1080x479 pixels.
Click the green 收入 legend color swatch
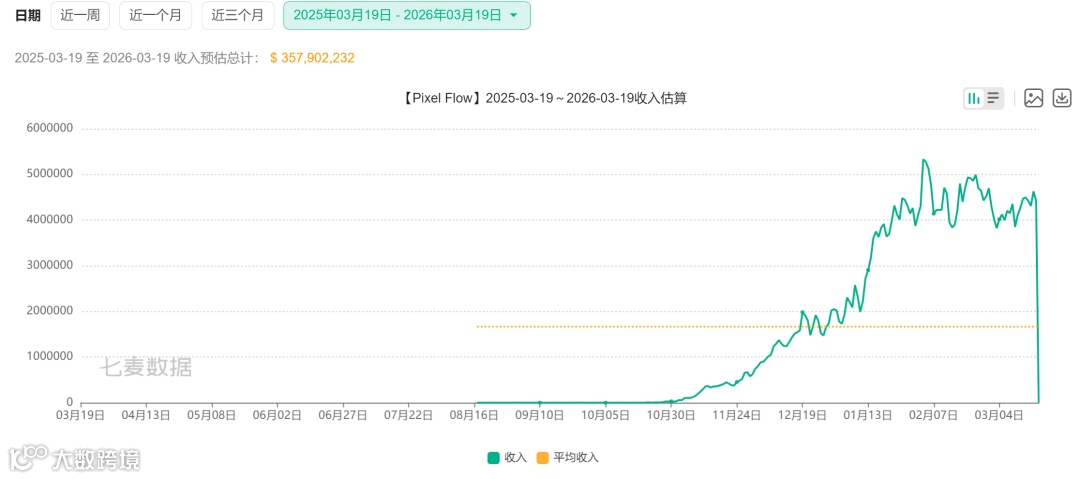(493, 458)
